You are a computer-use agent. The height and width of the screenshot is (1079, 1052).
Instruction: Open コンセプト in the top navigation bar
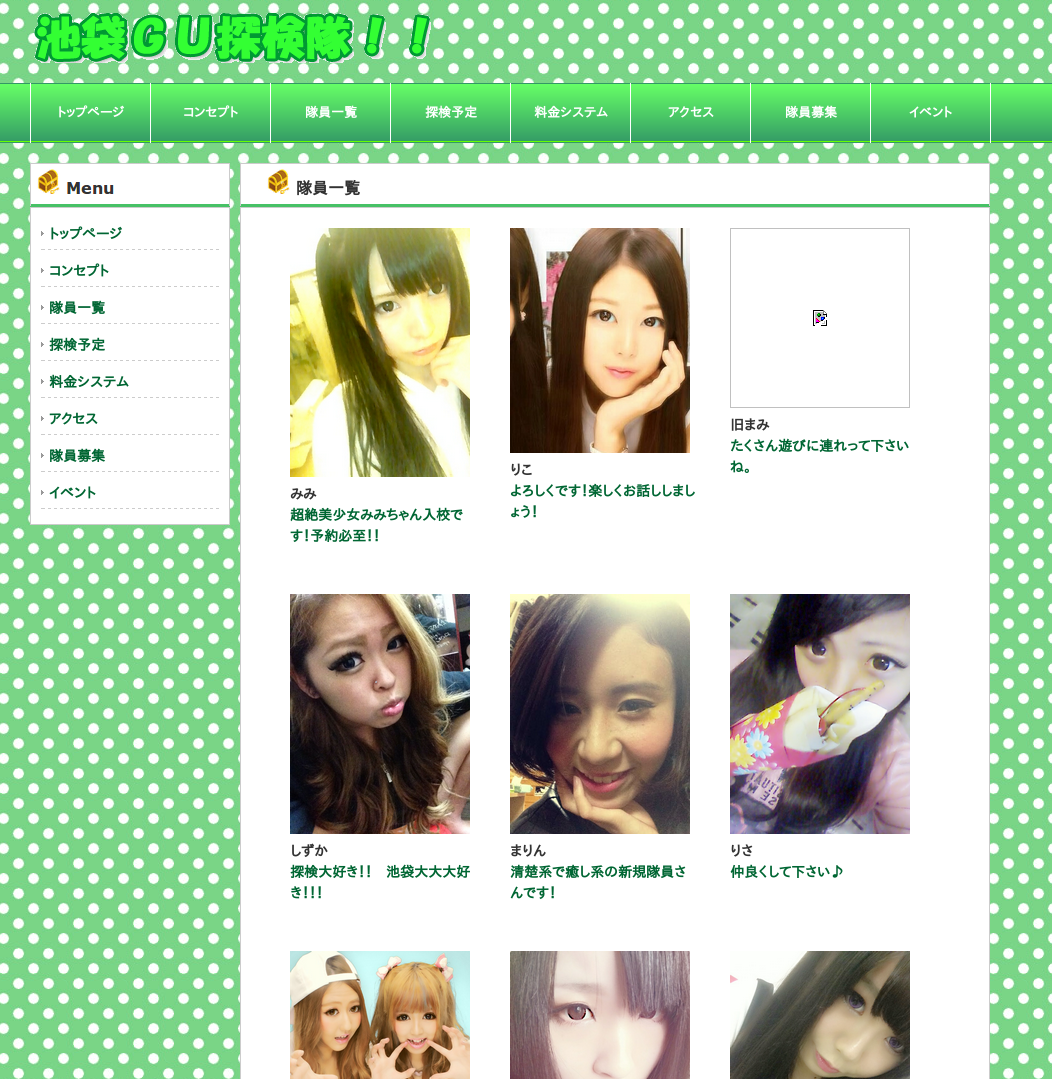click(x=210, y=113)
